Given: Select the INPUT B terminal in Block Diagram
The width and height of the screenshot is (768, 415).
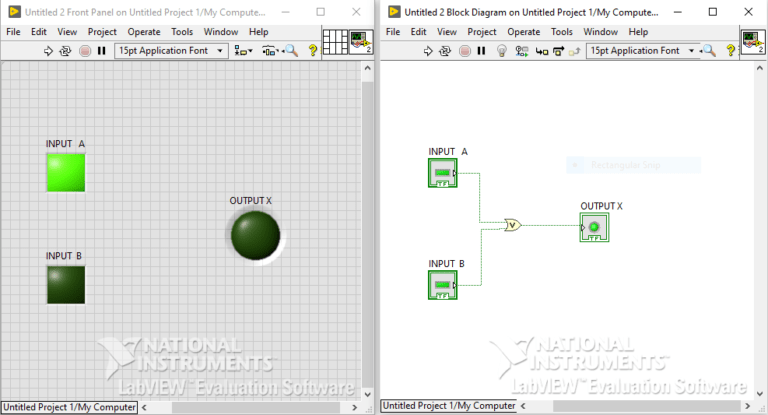Looking at the screenshot, I should [x=443, y=285].
